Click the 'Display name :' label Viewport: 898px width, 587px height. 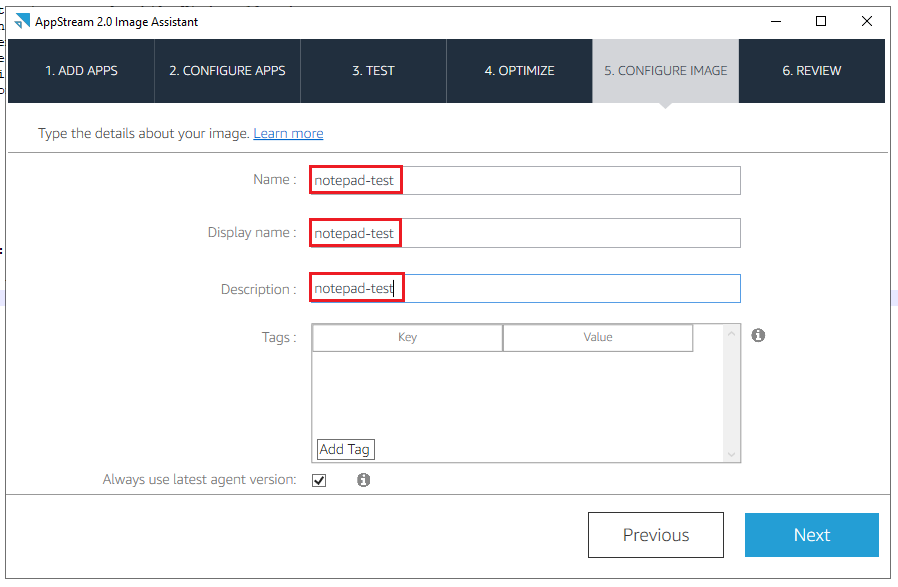(x=251, y=233)
